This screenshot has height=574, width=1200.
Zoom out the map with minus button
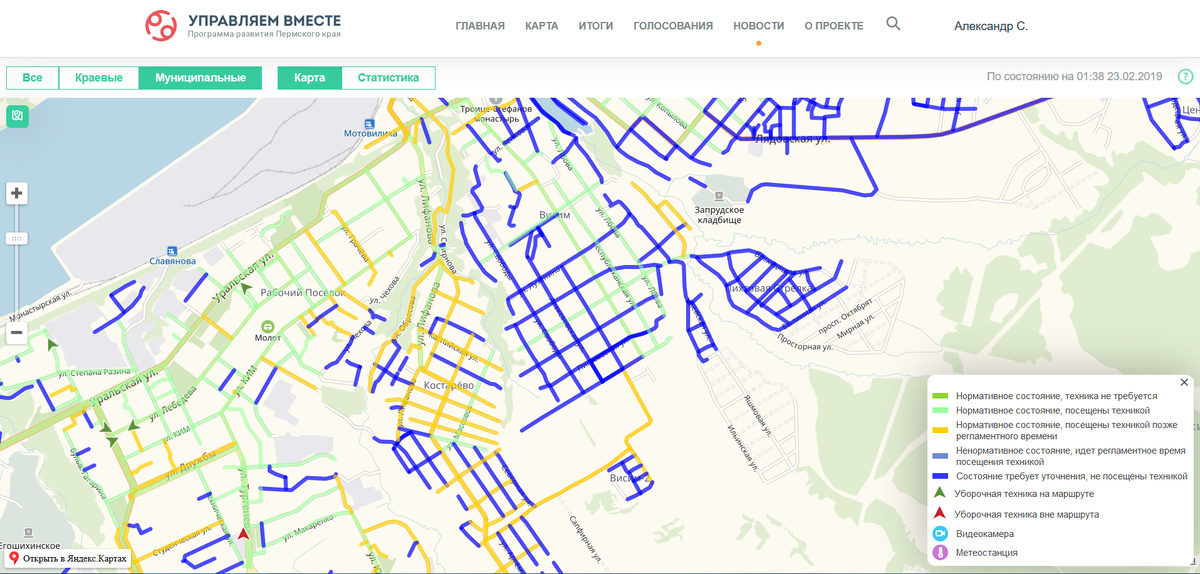pyautogui.click(x=17, y=333)
